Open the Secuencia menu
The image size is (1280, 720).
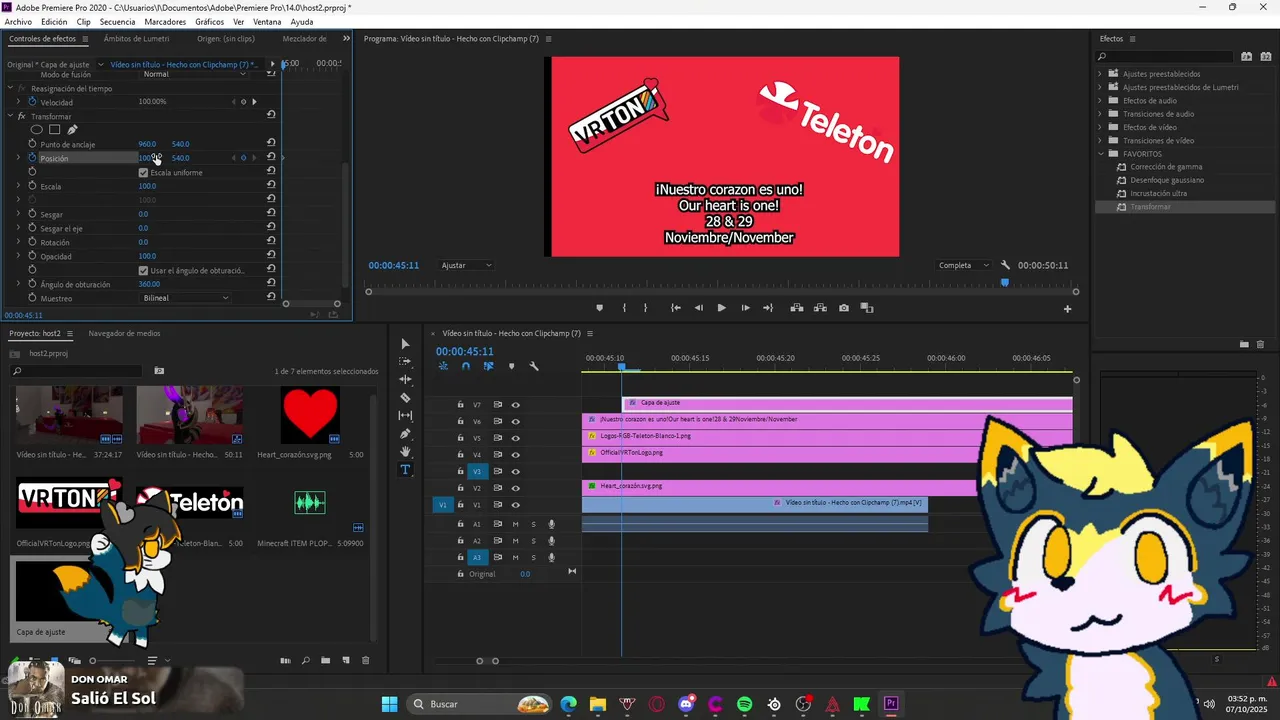coord(117,21)
